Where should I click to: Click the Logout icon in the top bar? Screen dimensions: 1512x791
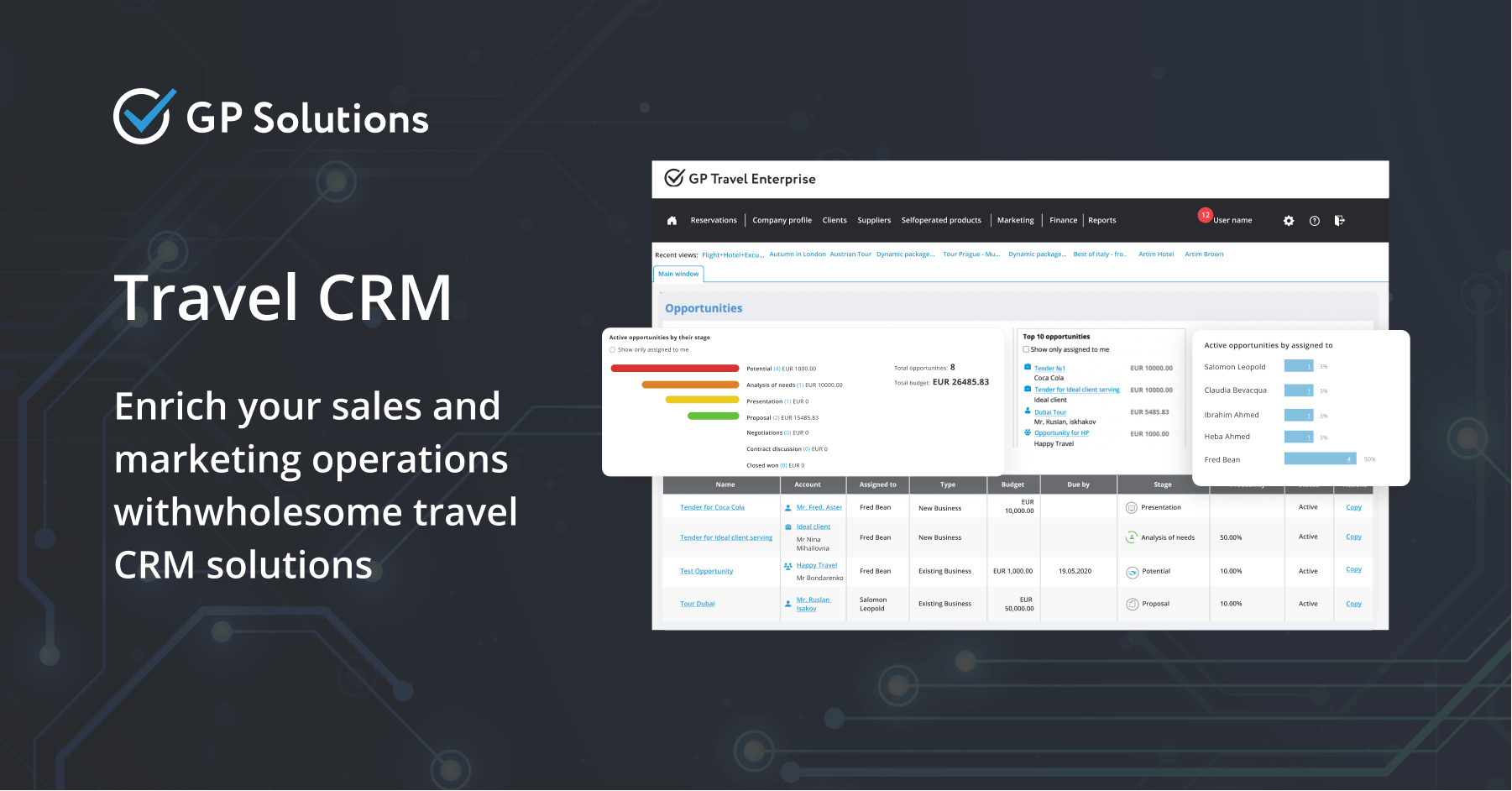coord(1340,220)
